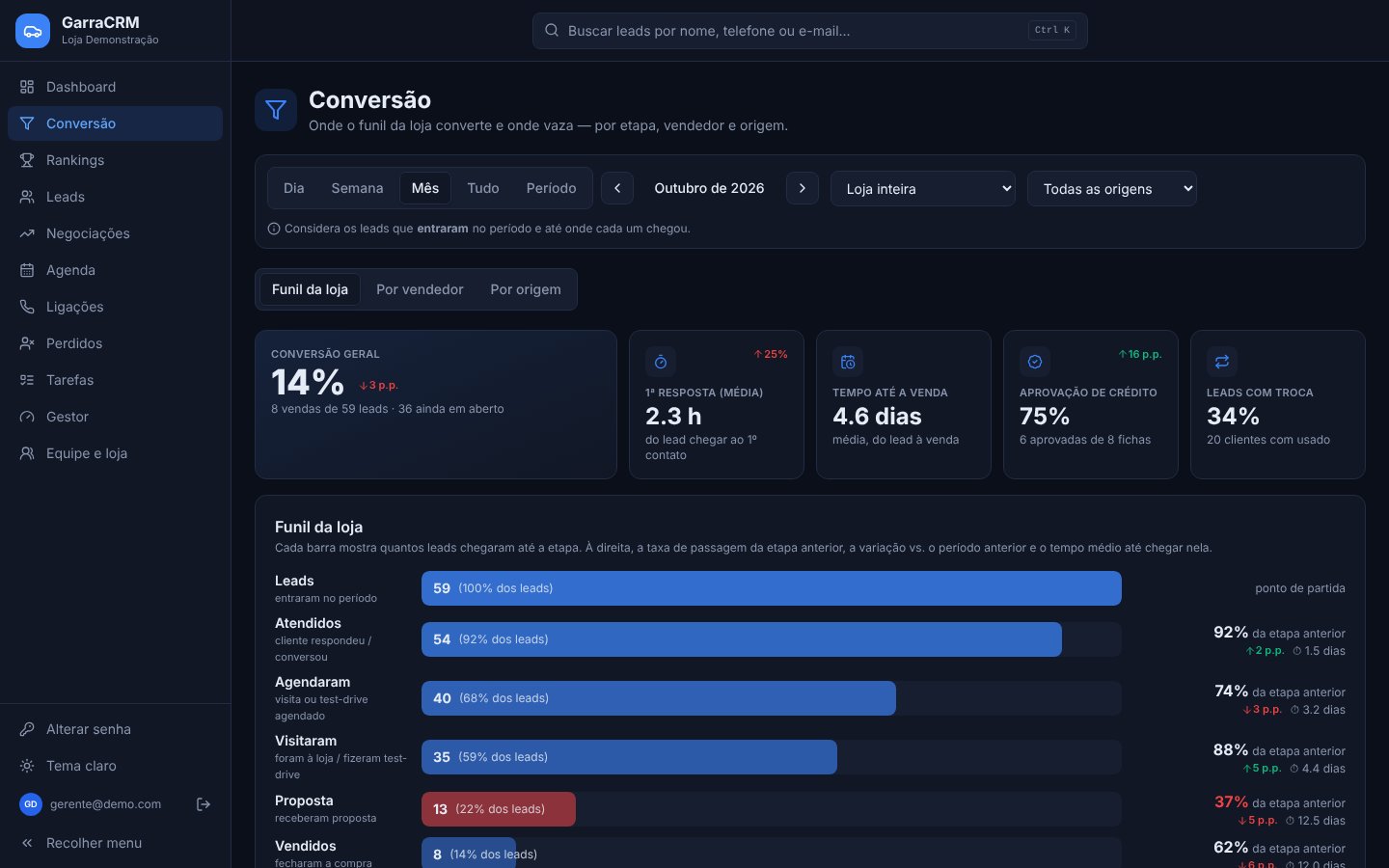Viewport: 1389px width, 868px height.
Task: Open the Agenda calendar item
Action: pyautogui.click(x=115, y=270)
